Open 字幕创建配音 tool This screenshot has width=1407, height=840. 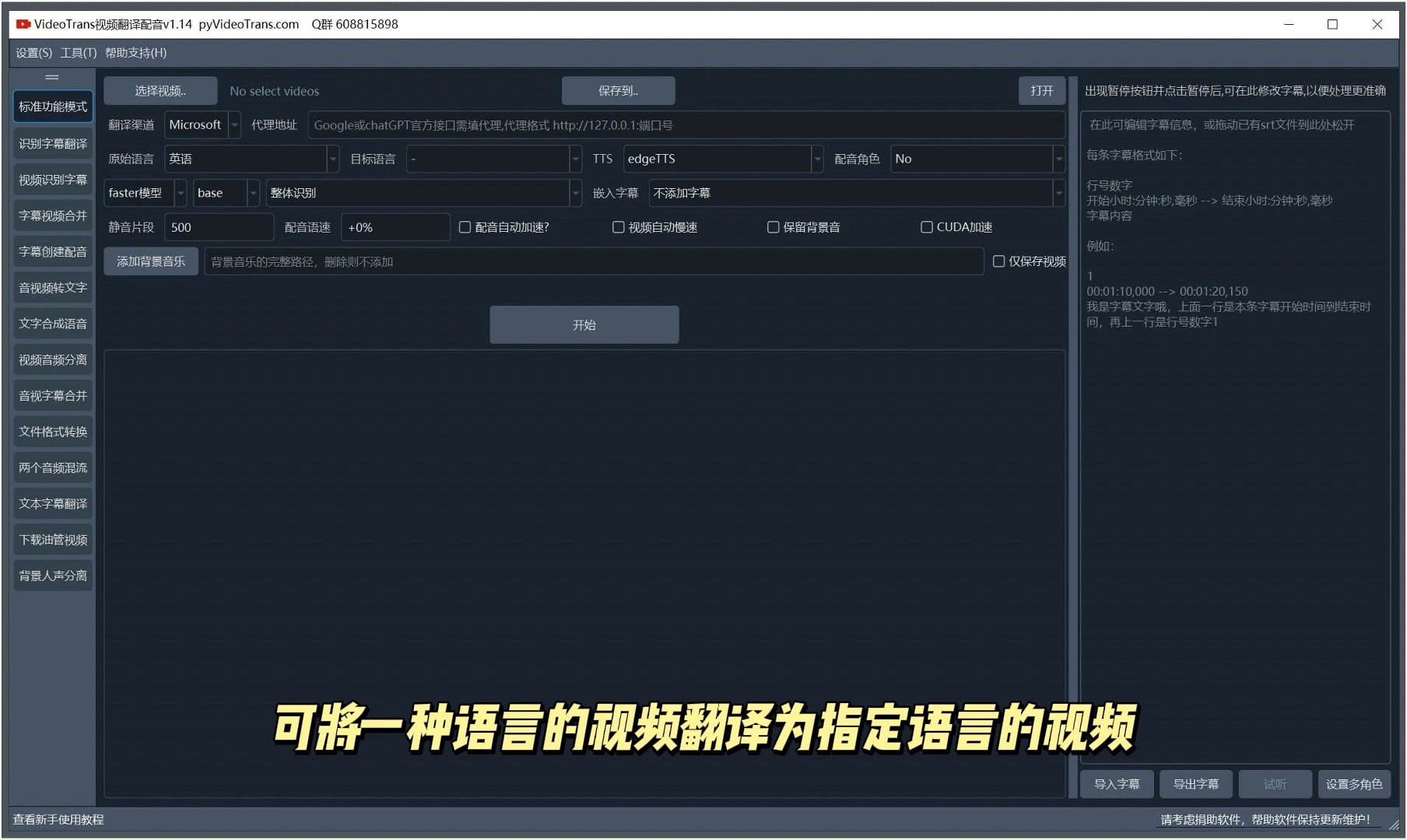[53, 252]
